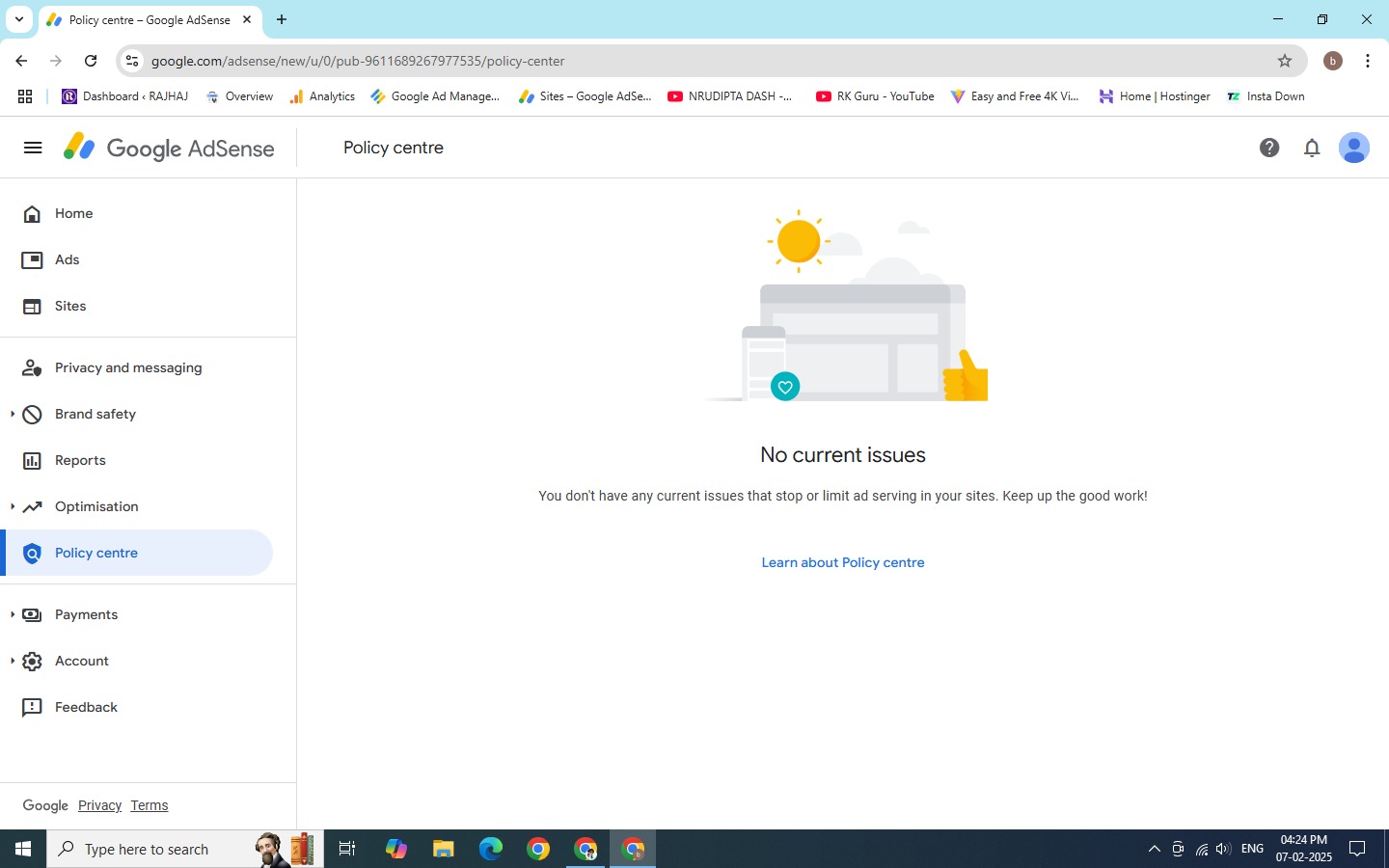Open the notifications bell

(x=1312, y=148)
